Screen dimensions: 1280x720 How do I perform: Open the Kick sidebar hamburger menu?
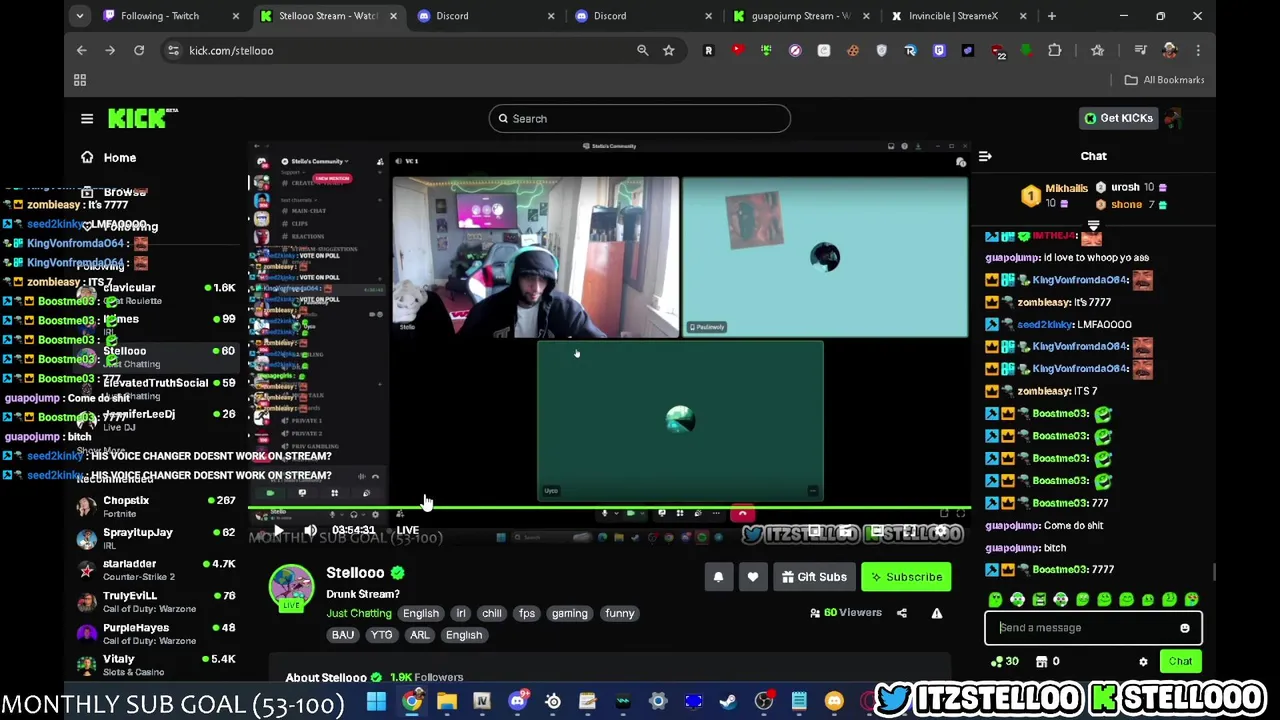click(x=87, y=118)
